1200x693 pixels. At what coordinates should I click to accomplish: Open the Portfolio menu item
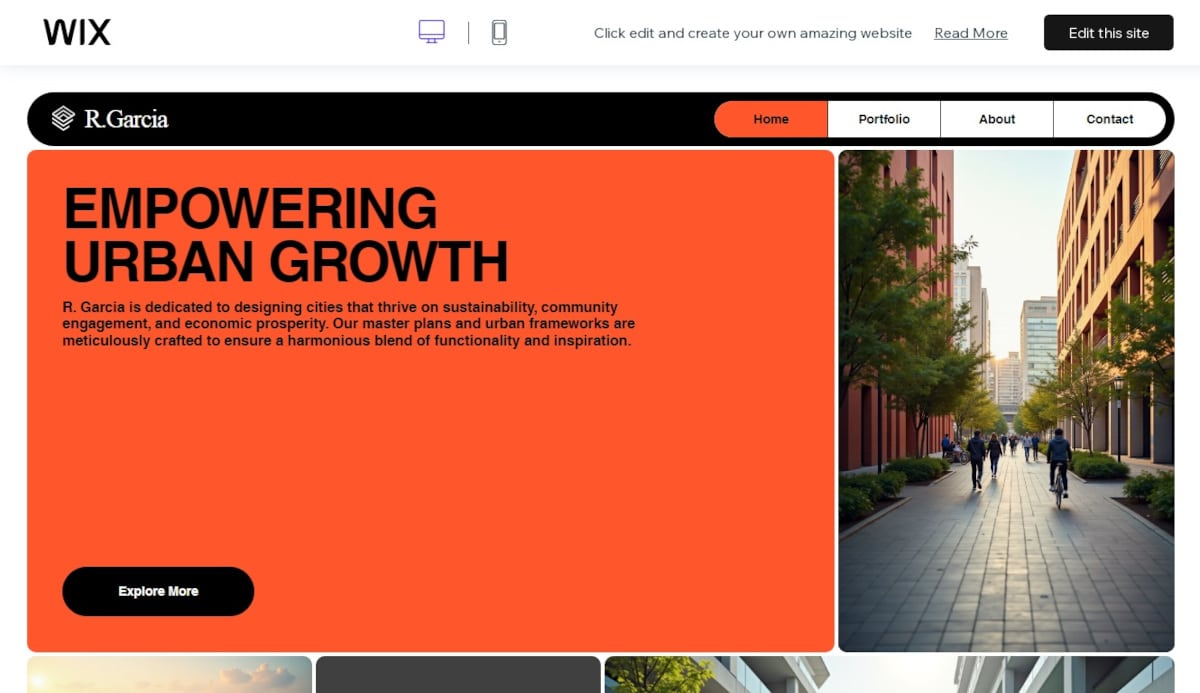(884, 119)
